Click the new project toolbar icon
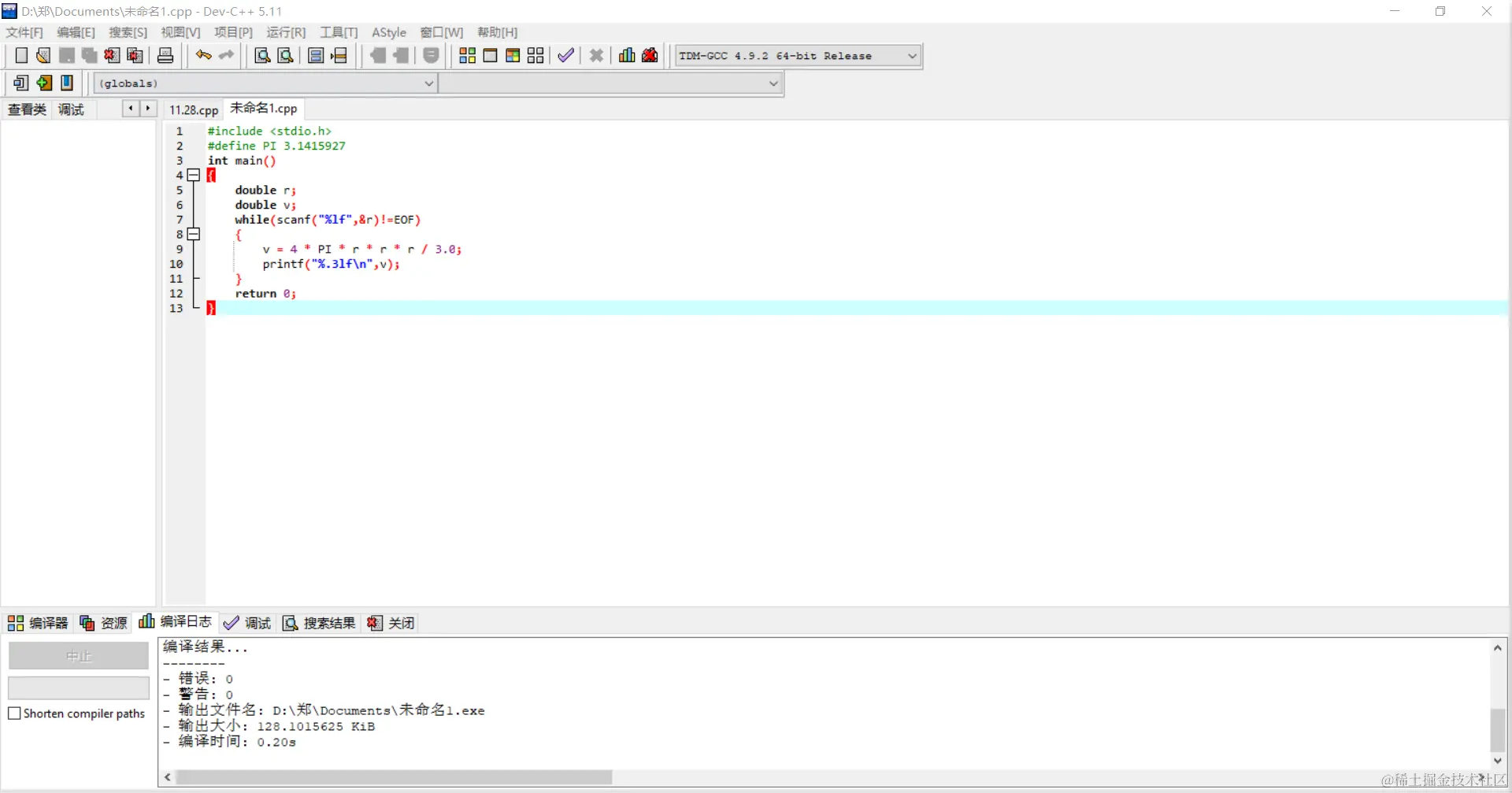The image size is (1512, 793). (x=21, y=83)
